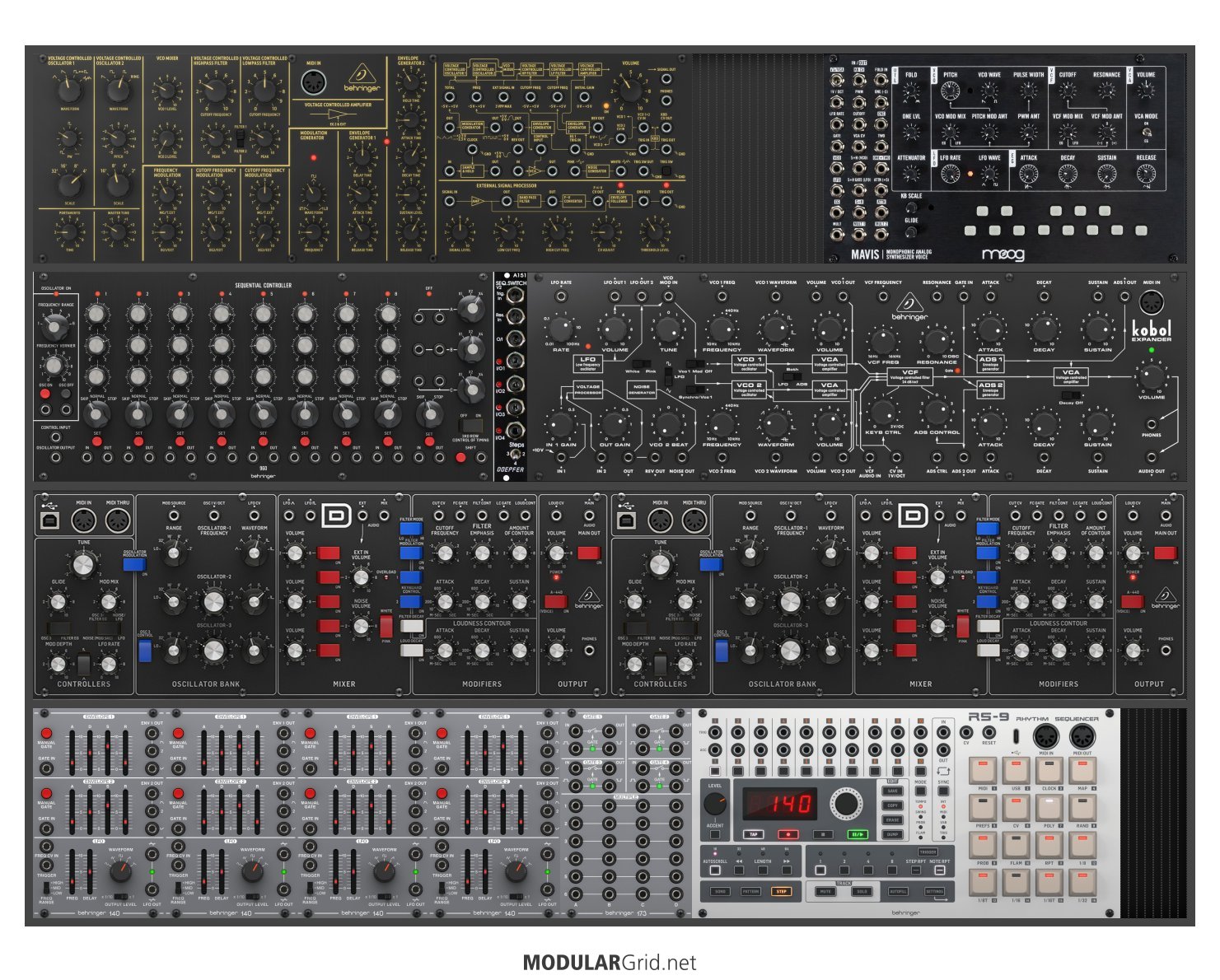
Task: Hit the RS-9 pad labeled POLY
Action: click(1049, 808)
